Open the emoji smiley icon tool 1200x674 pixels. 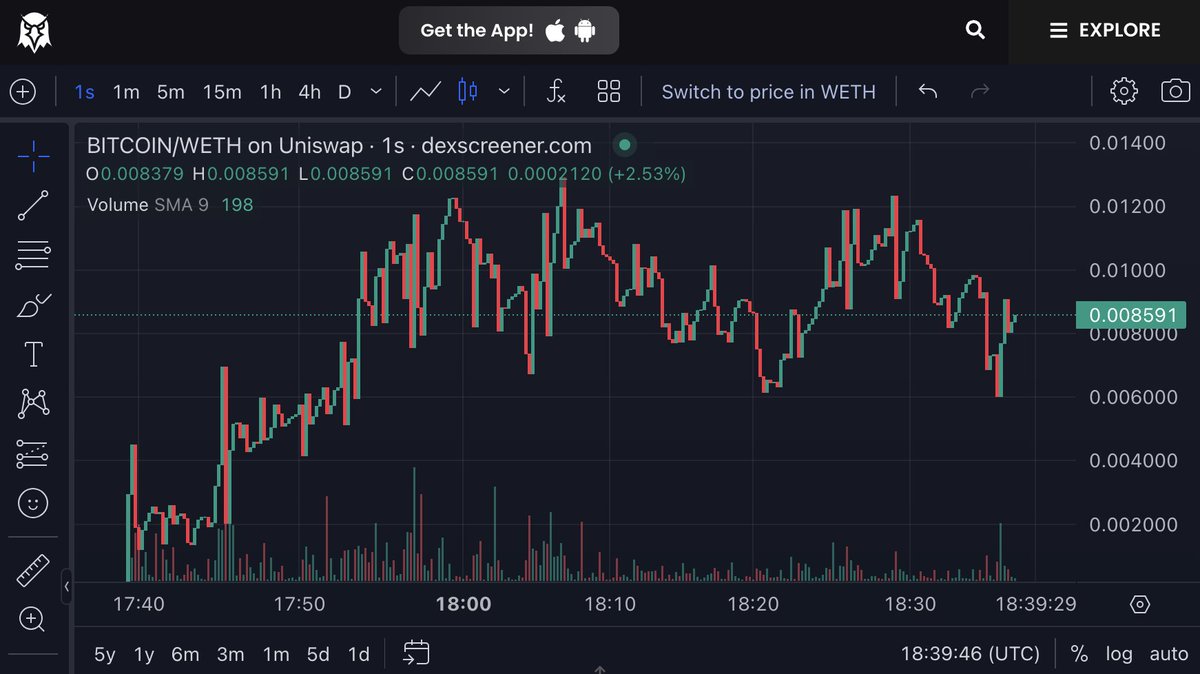tap(33, 503)
